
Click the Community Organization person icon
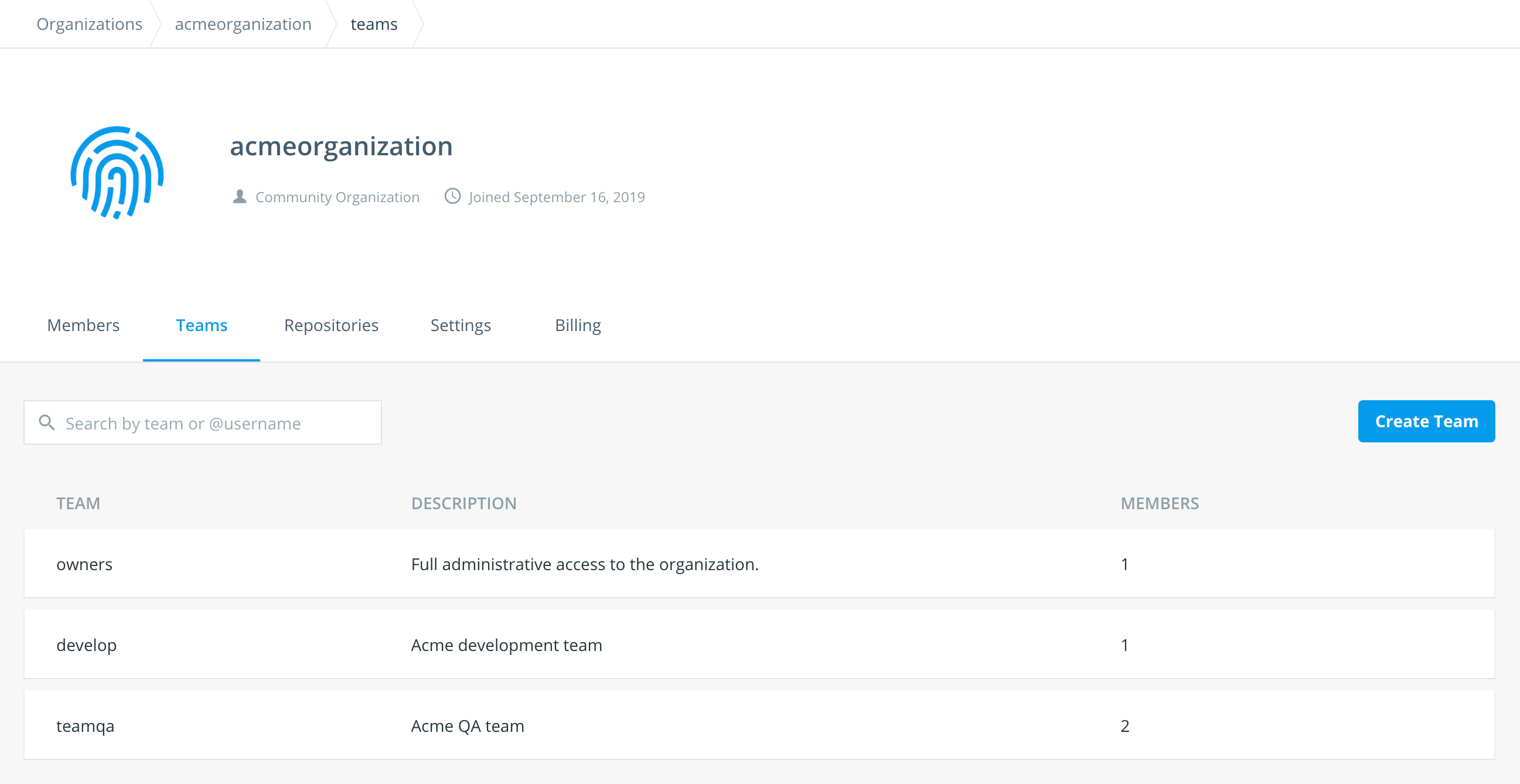240,196
